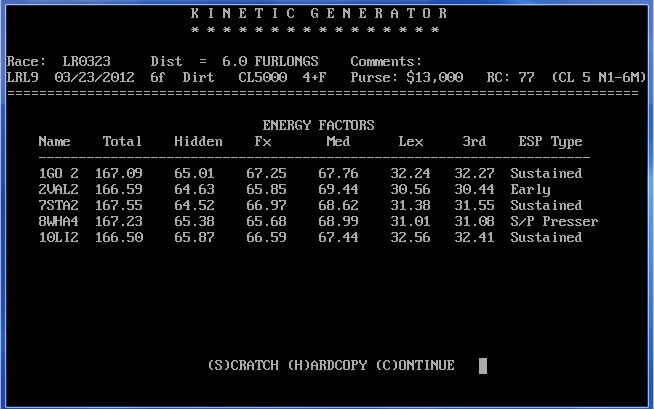
Task: Click Sustained in the 7STA2 row
Action: (x=546, y=205)
